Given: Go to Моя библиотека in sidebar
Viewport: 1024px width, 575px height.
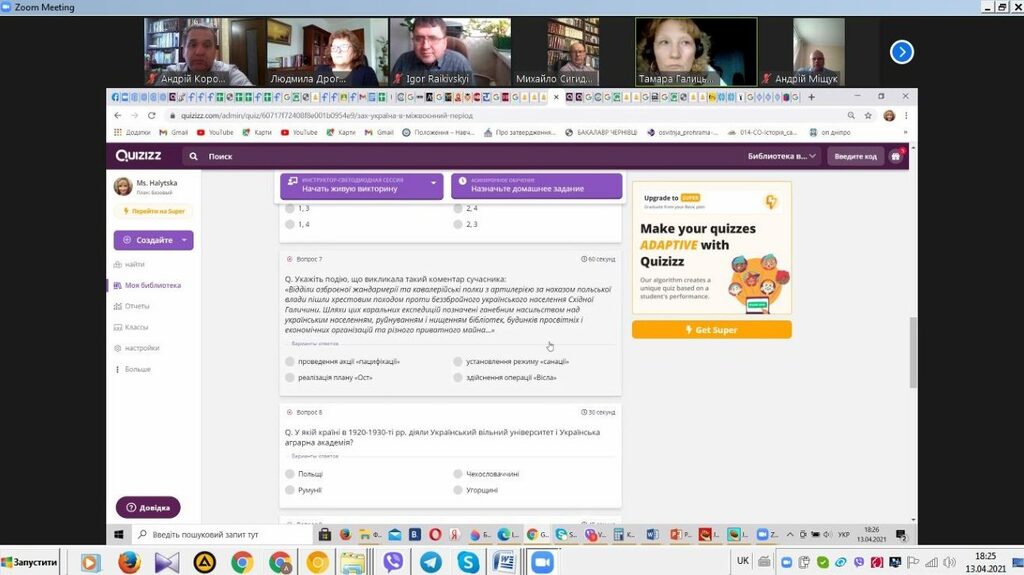Looking at the screenshot, I should click(x=152, y=285).
